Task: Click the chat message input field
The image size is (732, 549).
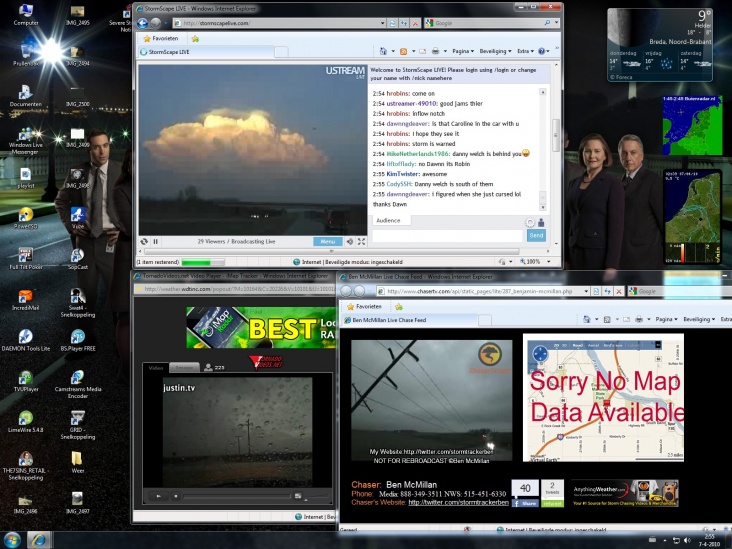Action: coord(447,235)
